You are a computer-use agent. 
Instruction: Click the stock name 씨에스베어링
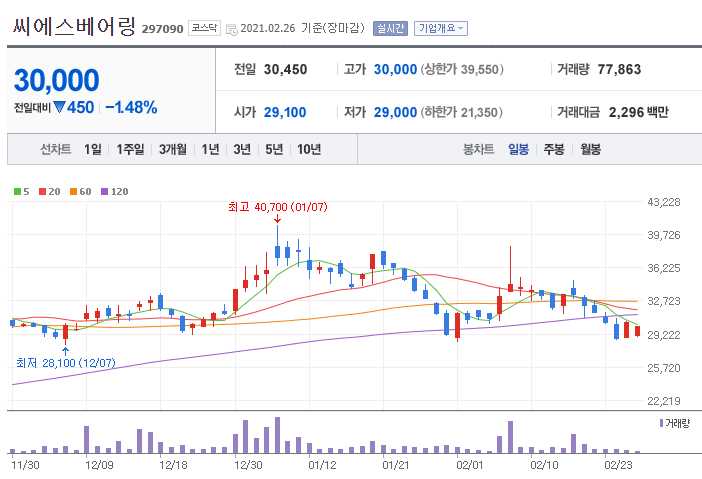click(74, 27)
